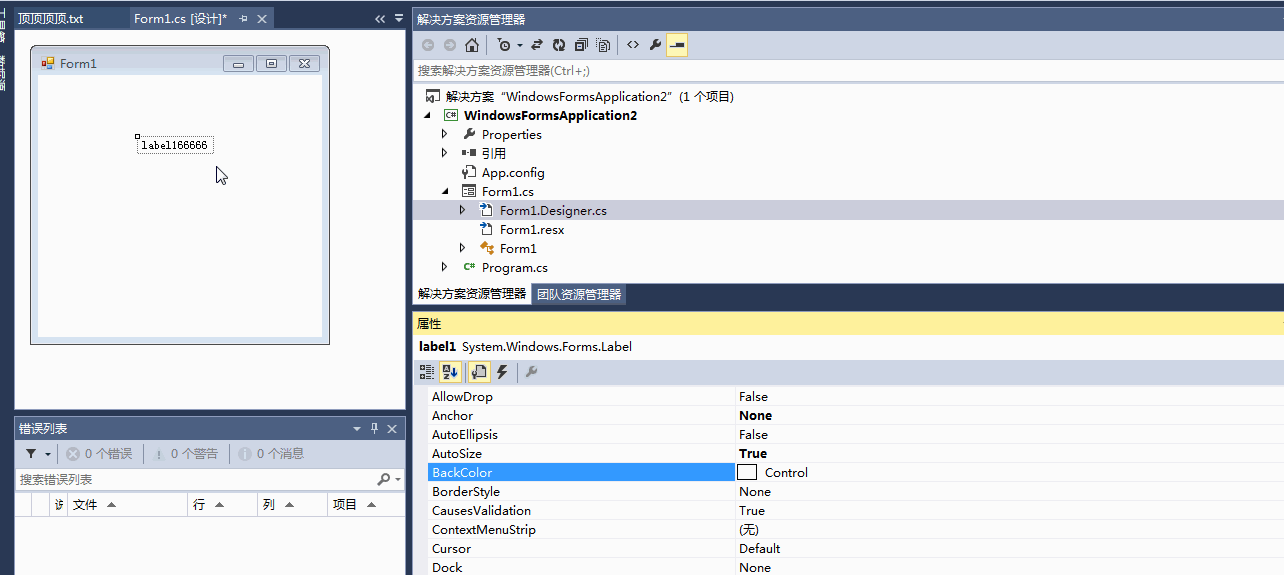Click the Form1.cs form file icon
The height and width of the screenshot is (575, 1284).
pyautogui.click(x=469, y=192)
